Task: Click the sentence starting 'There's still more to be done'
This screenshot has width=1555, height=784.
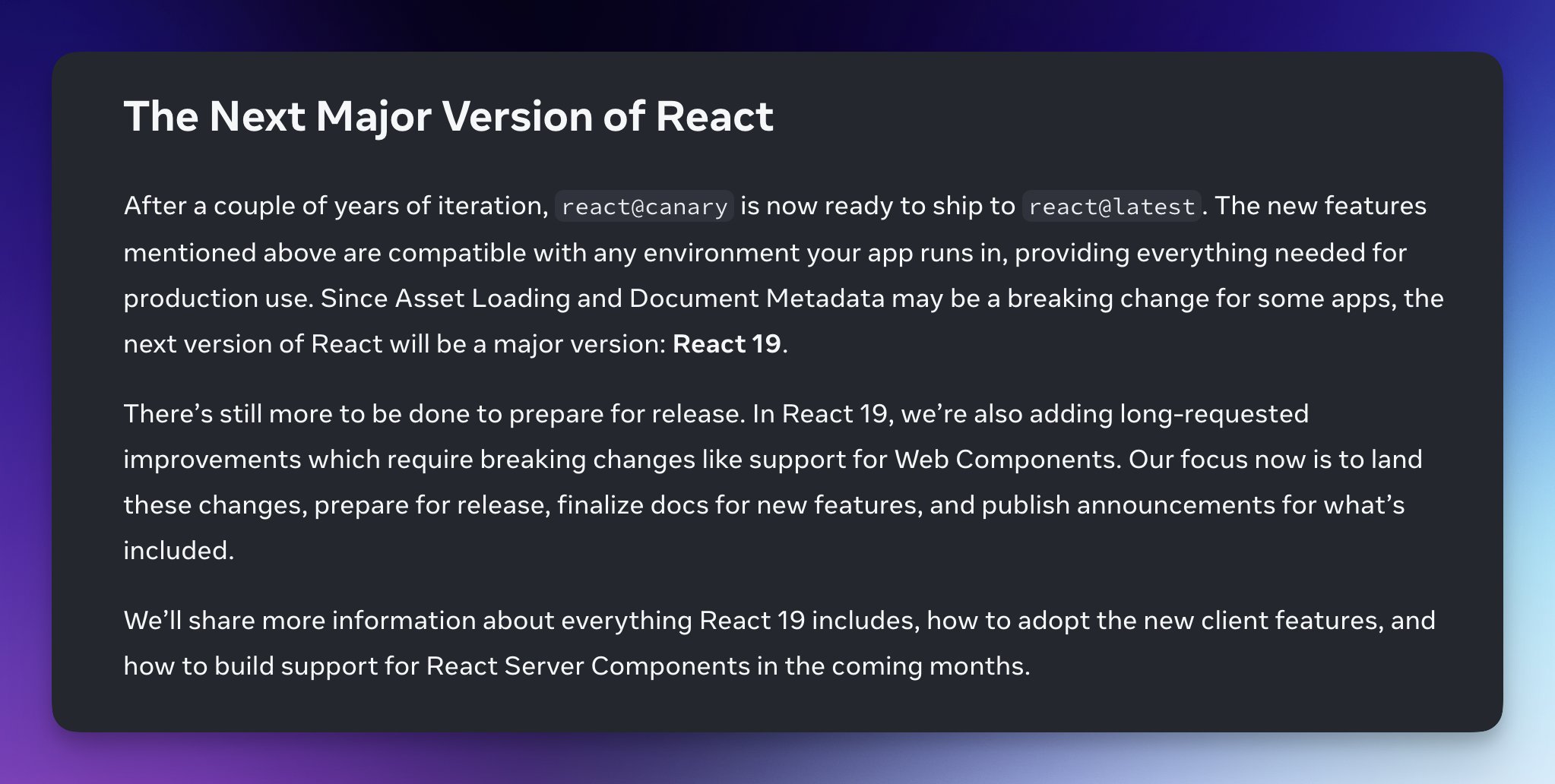Action: click(434, 414)
